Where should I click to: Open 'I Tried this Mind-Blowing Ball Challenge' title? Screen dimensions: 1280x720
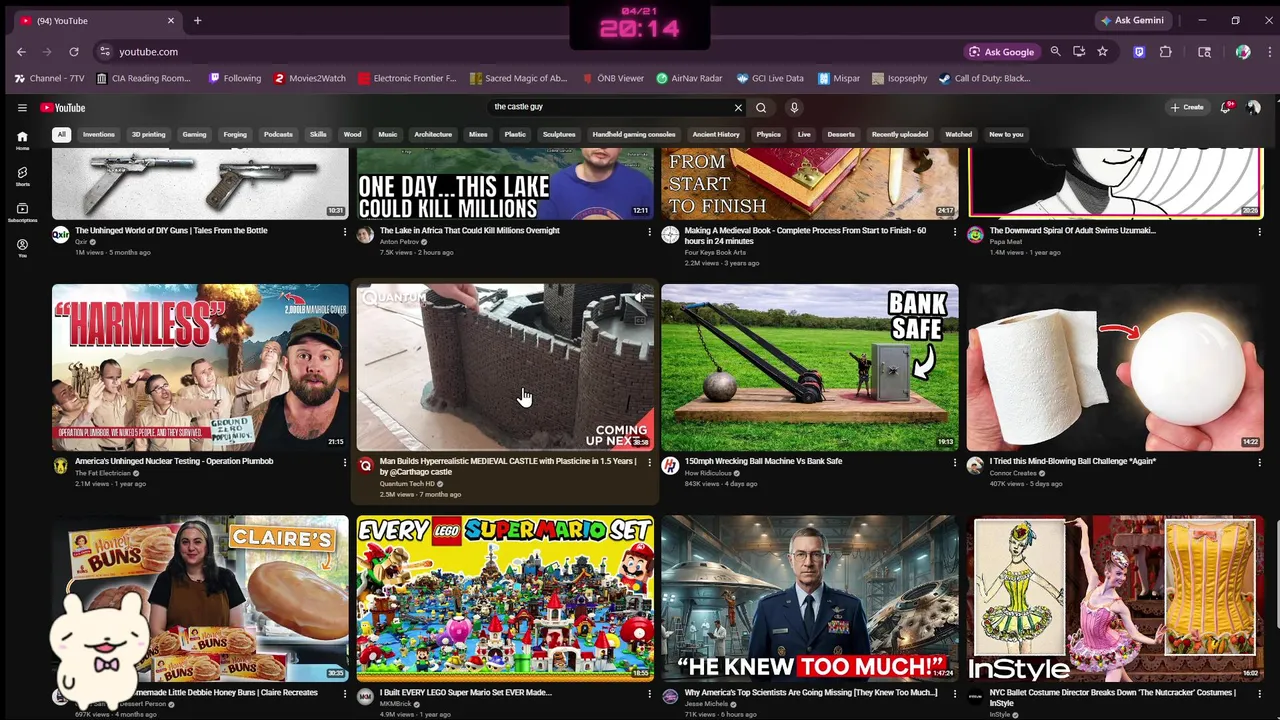pyautogui.click(x=1073, y=461)
